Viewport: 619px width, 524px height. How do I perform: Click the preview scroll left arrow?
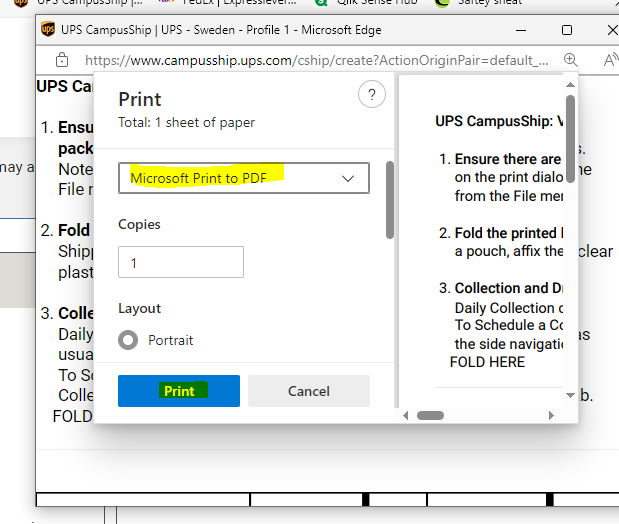pos(405,415)
